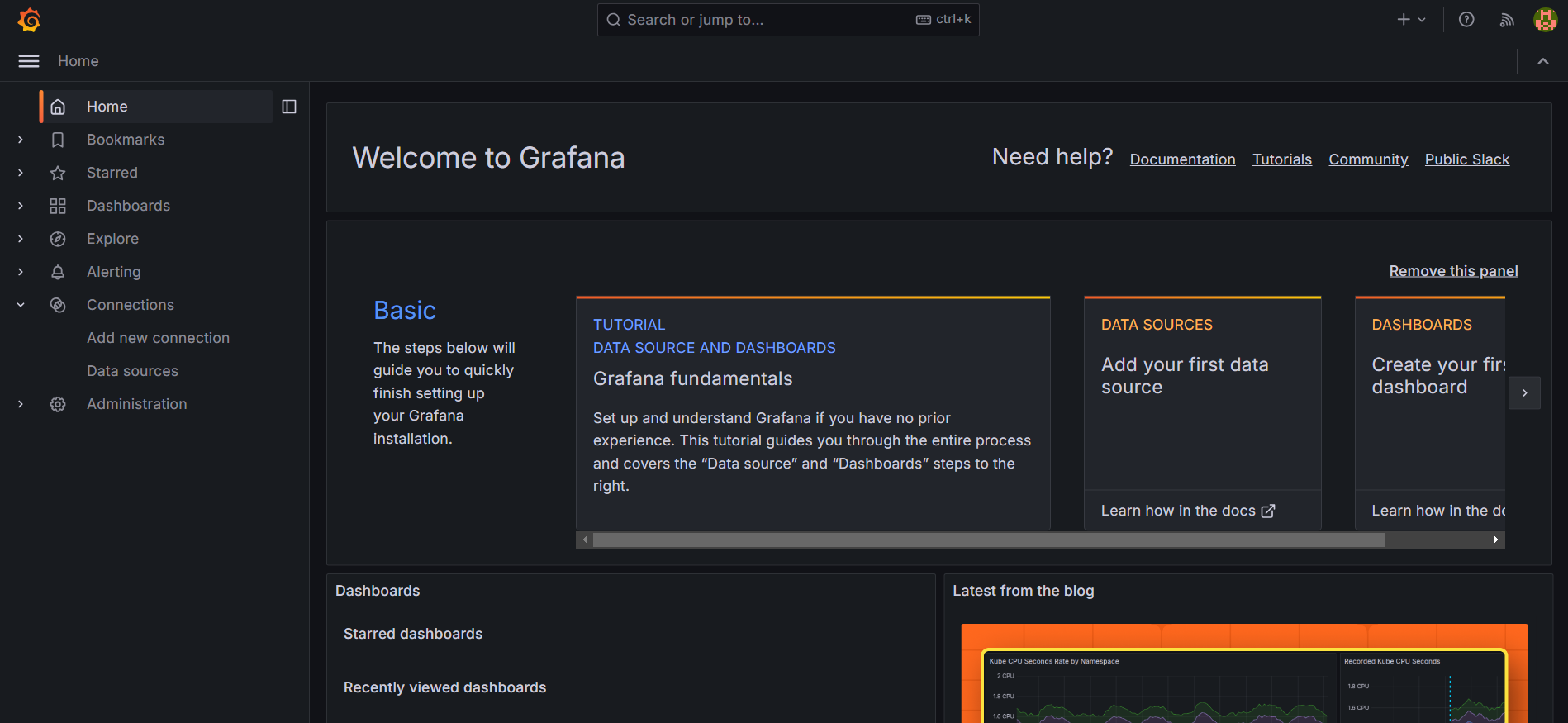
Task: Collapse top bar with chevron-up
Action: [1543, 61]
